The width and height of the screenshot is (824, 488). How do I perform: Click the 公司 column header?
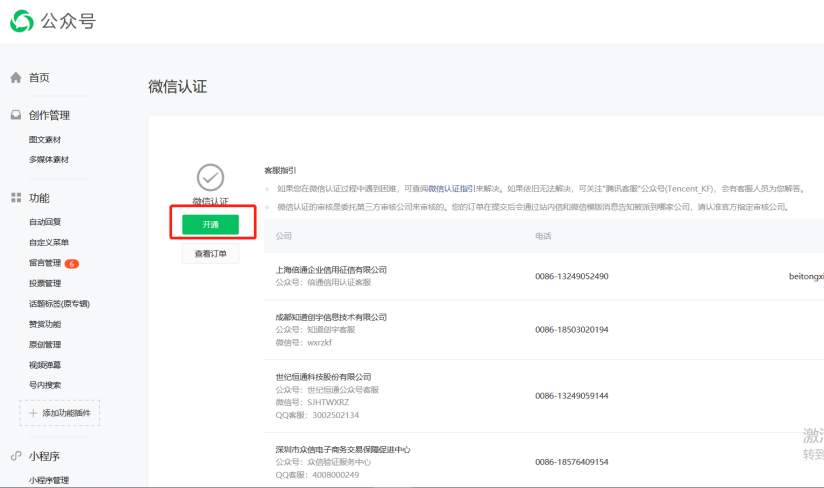283,236
